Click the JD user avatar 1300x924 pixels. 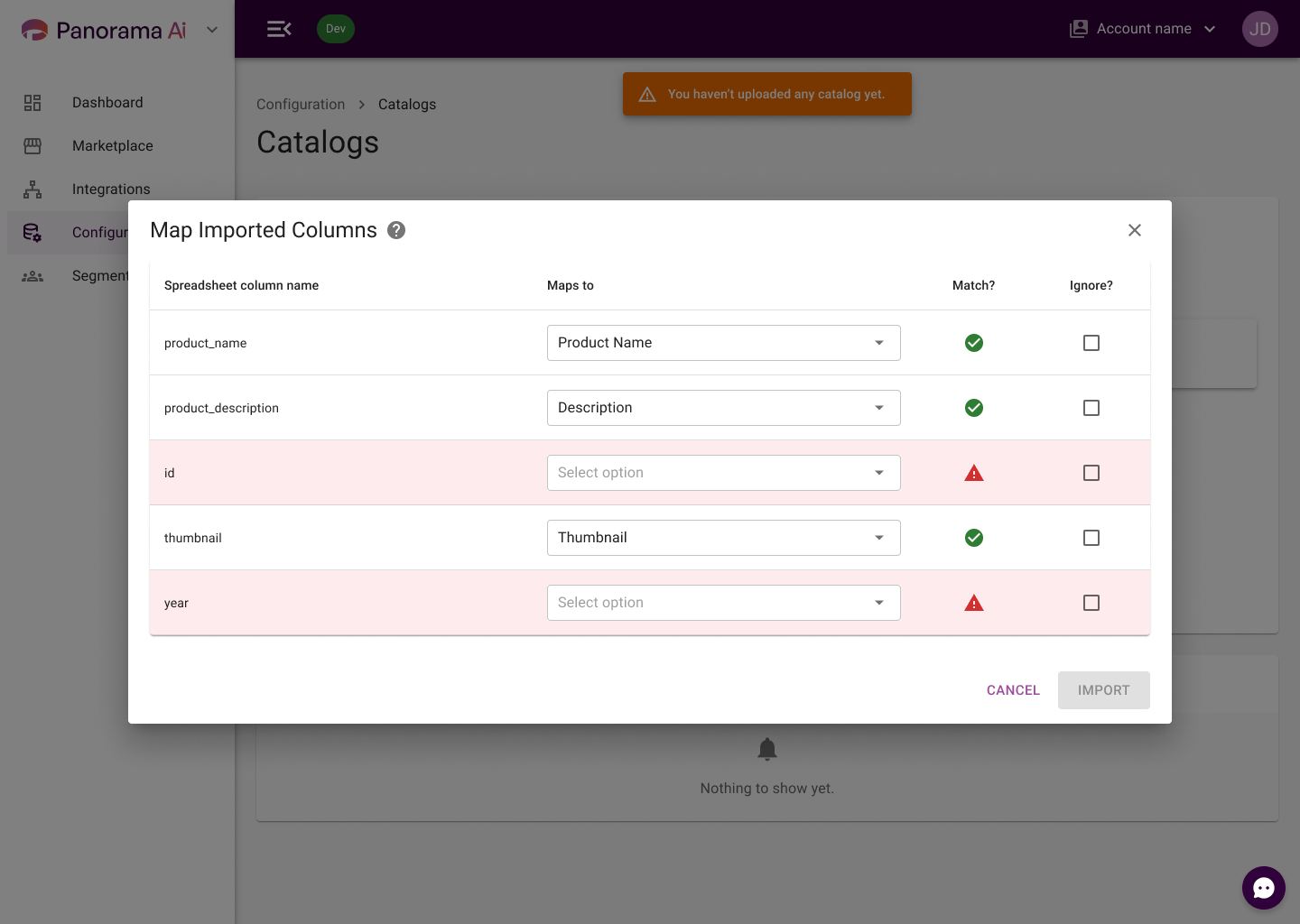tap(1260, 29)
